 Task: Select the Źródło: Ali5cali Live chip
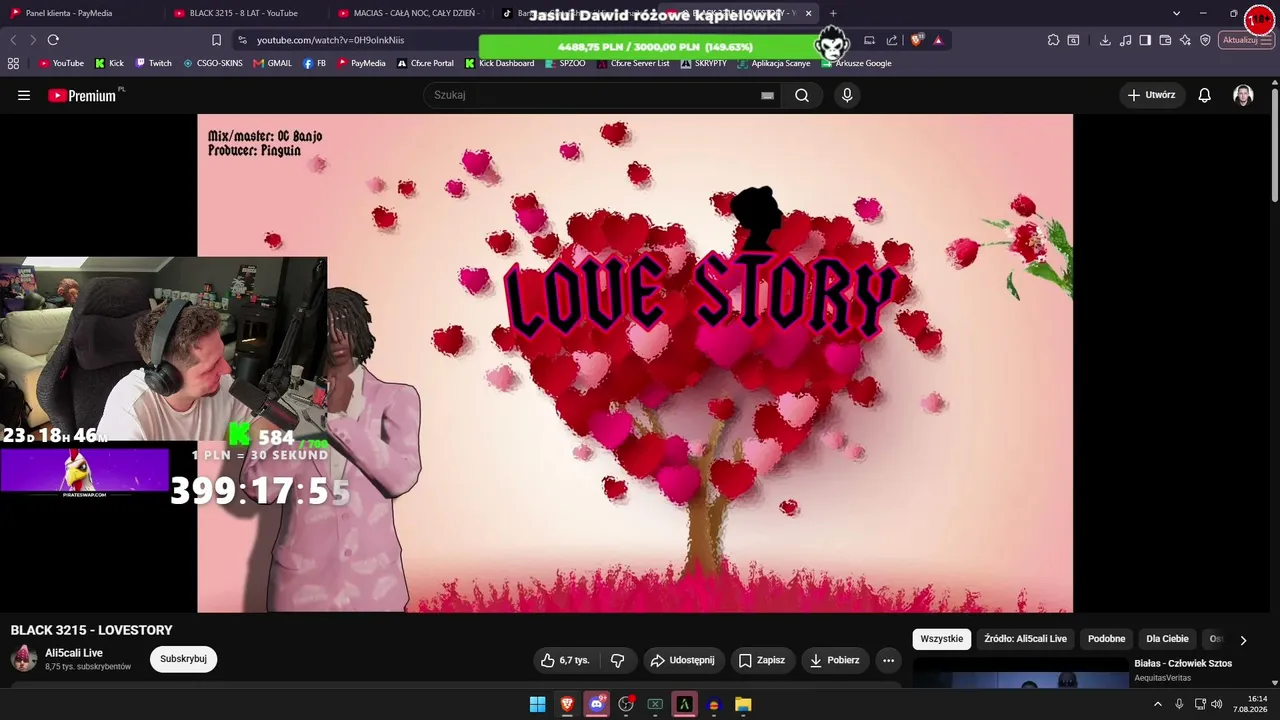click(1025, 639)
